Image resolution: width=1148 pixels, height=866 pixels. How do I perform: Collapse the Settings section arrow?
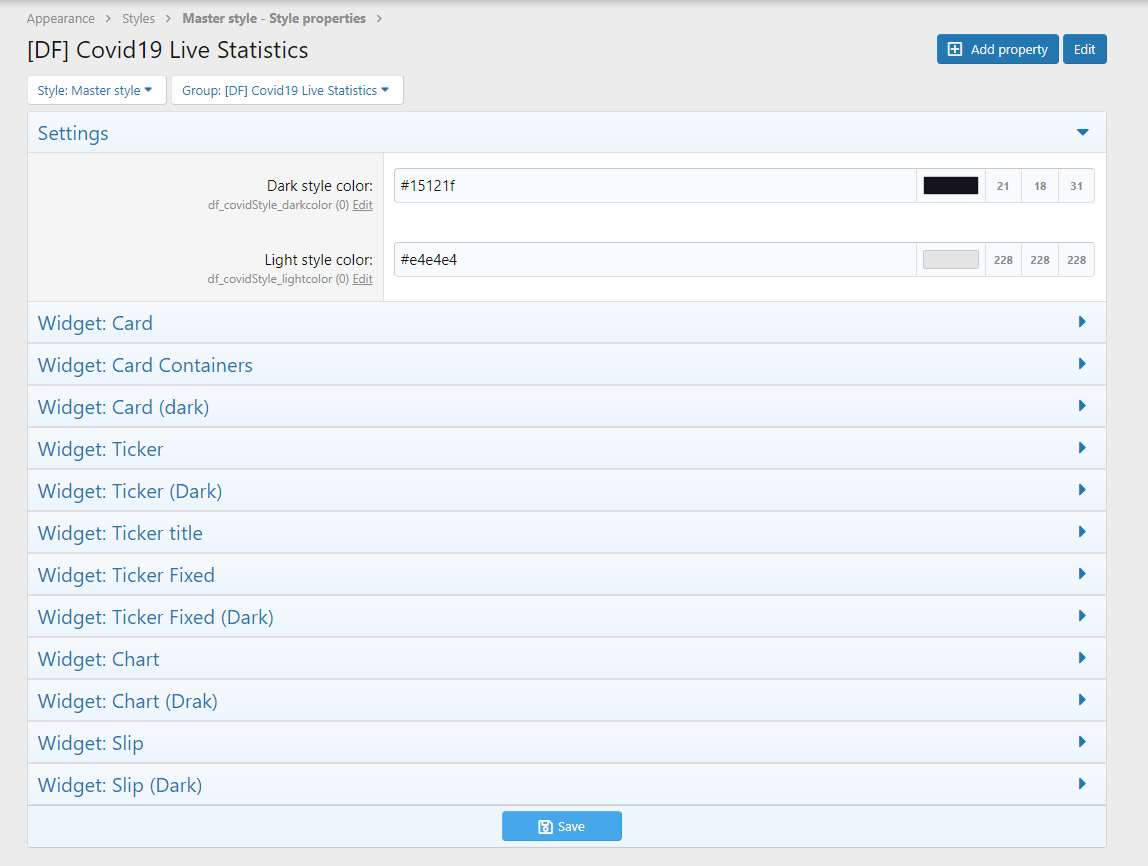point(1082,133)
